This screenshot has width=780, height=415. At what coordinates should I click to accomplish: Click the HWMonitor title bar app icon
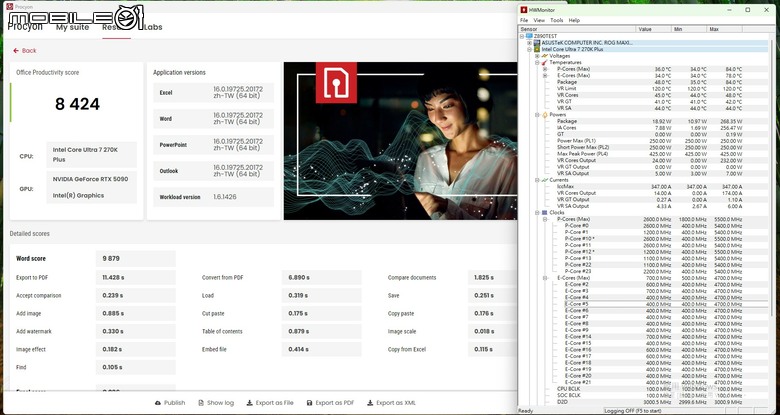[524, 9]
